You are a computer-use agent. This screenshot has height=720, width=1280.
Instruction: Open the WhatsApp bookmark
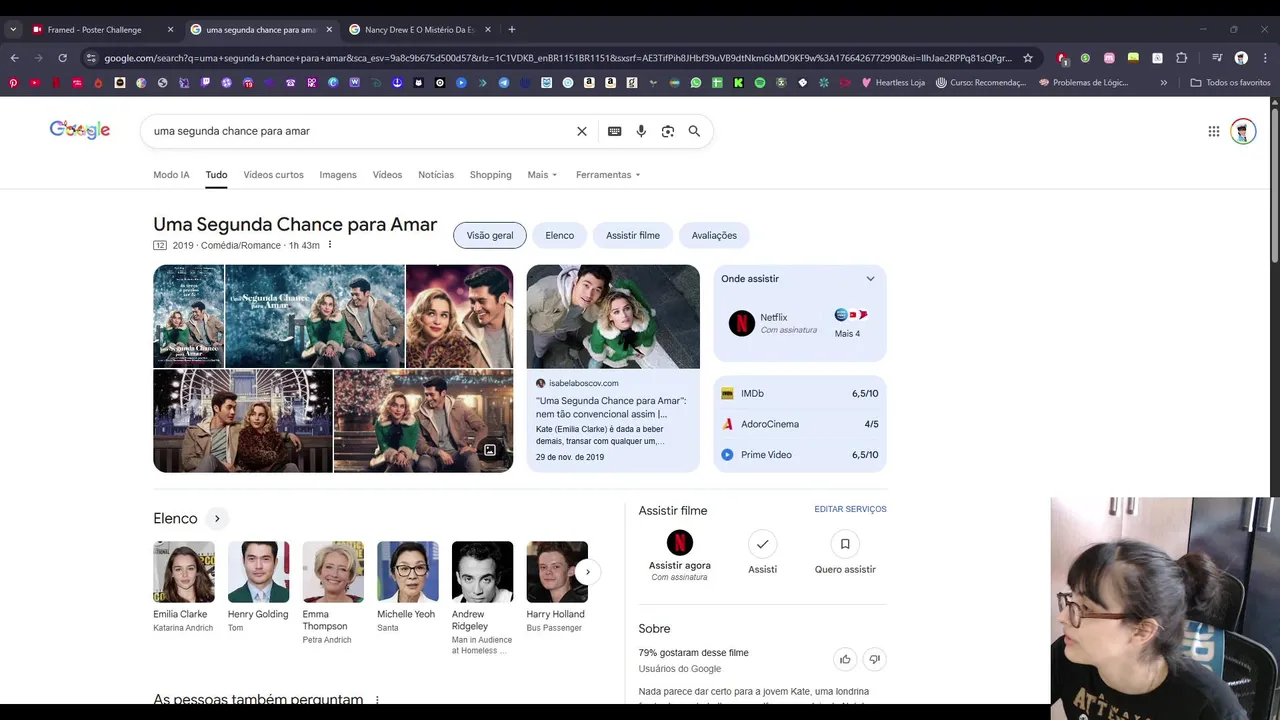(x=696, y=83)
